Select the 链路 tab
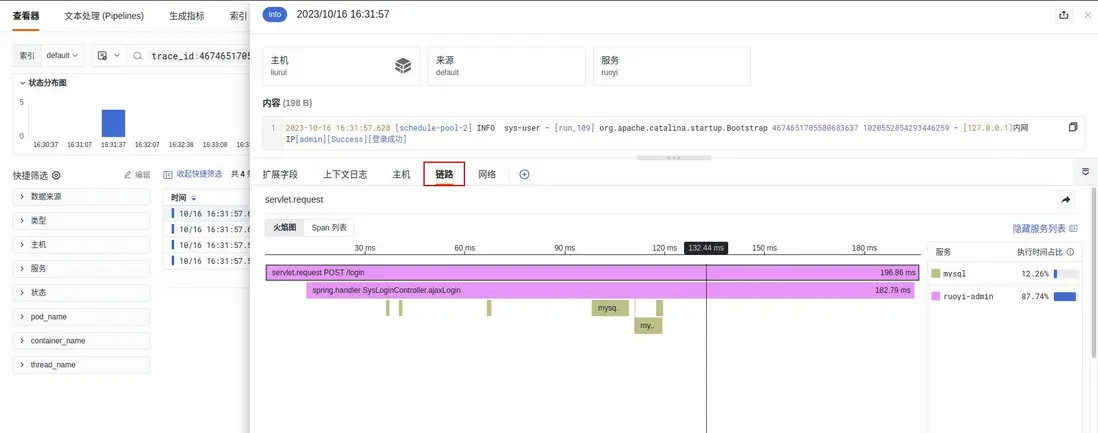This screenshot has width=1098, height=433. coord(445,174)
